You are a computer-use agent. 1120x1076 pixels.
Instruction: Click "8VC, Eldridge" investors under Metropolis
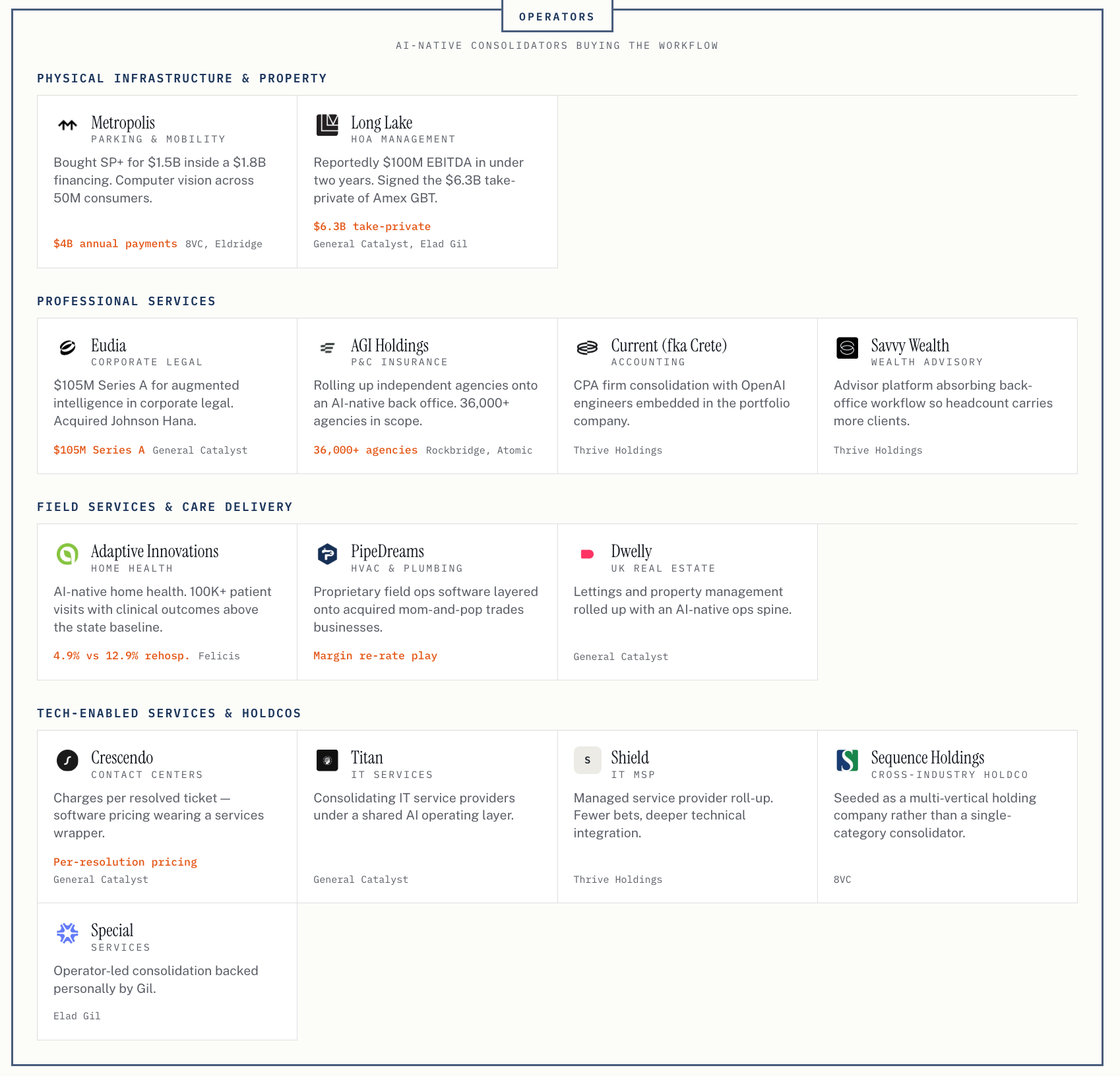[224, 244]
